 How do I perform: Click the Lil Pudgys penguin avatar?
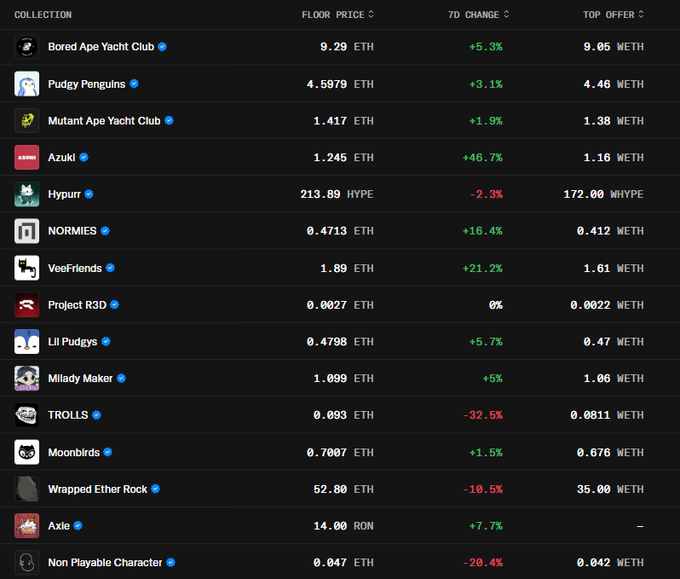[x=26, y=342]
